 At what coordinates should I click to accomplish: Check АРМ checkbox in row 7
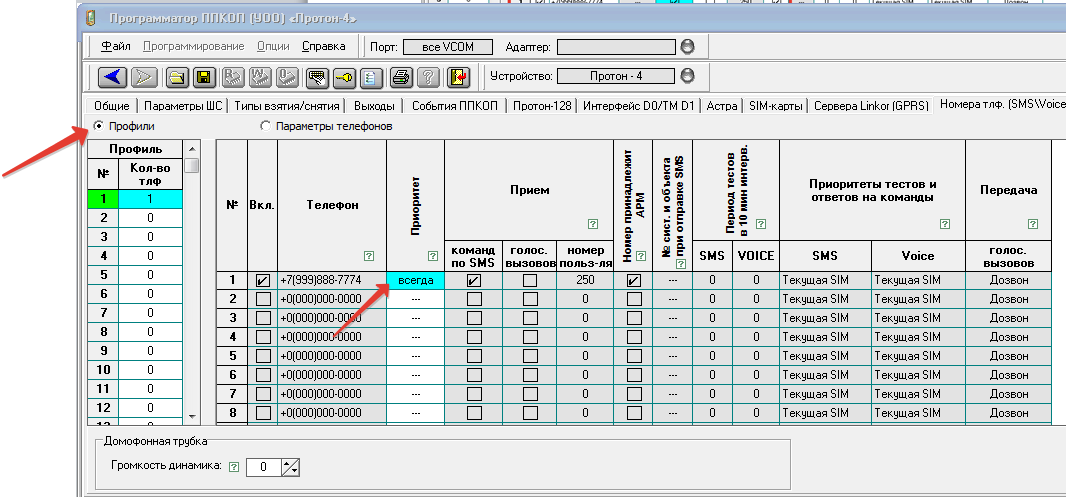[634, 394]
